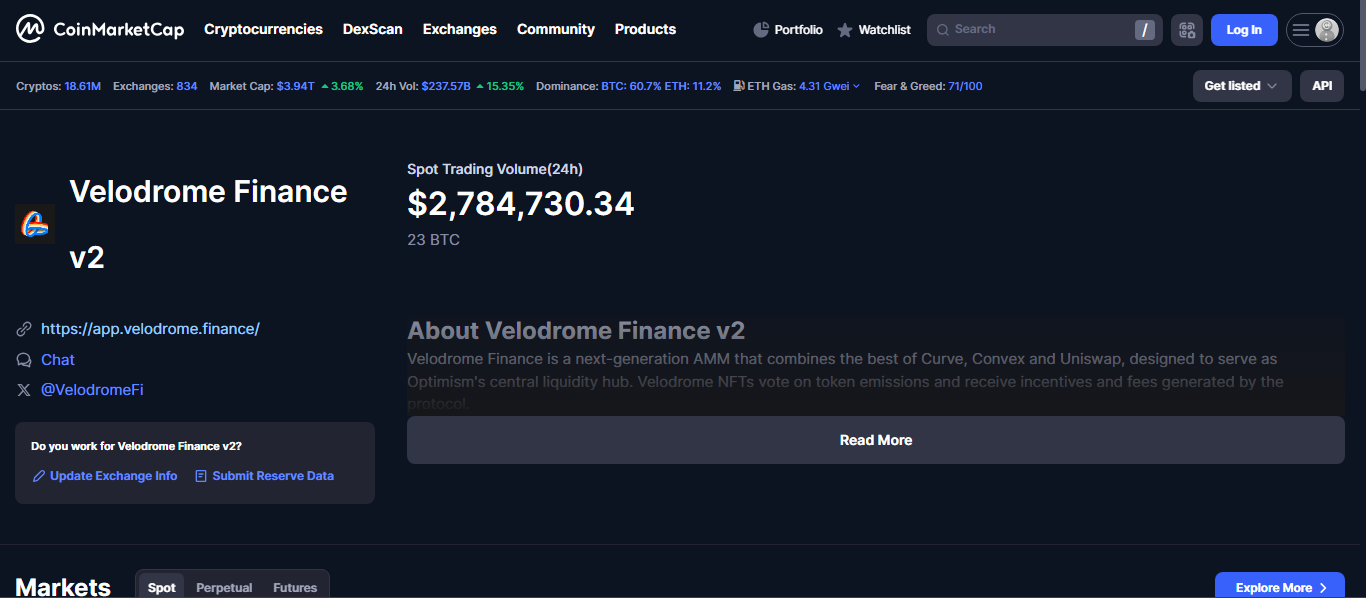
Task: Click the website link chain icon
Action: [24, 329]
